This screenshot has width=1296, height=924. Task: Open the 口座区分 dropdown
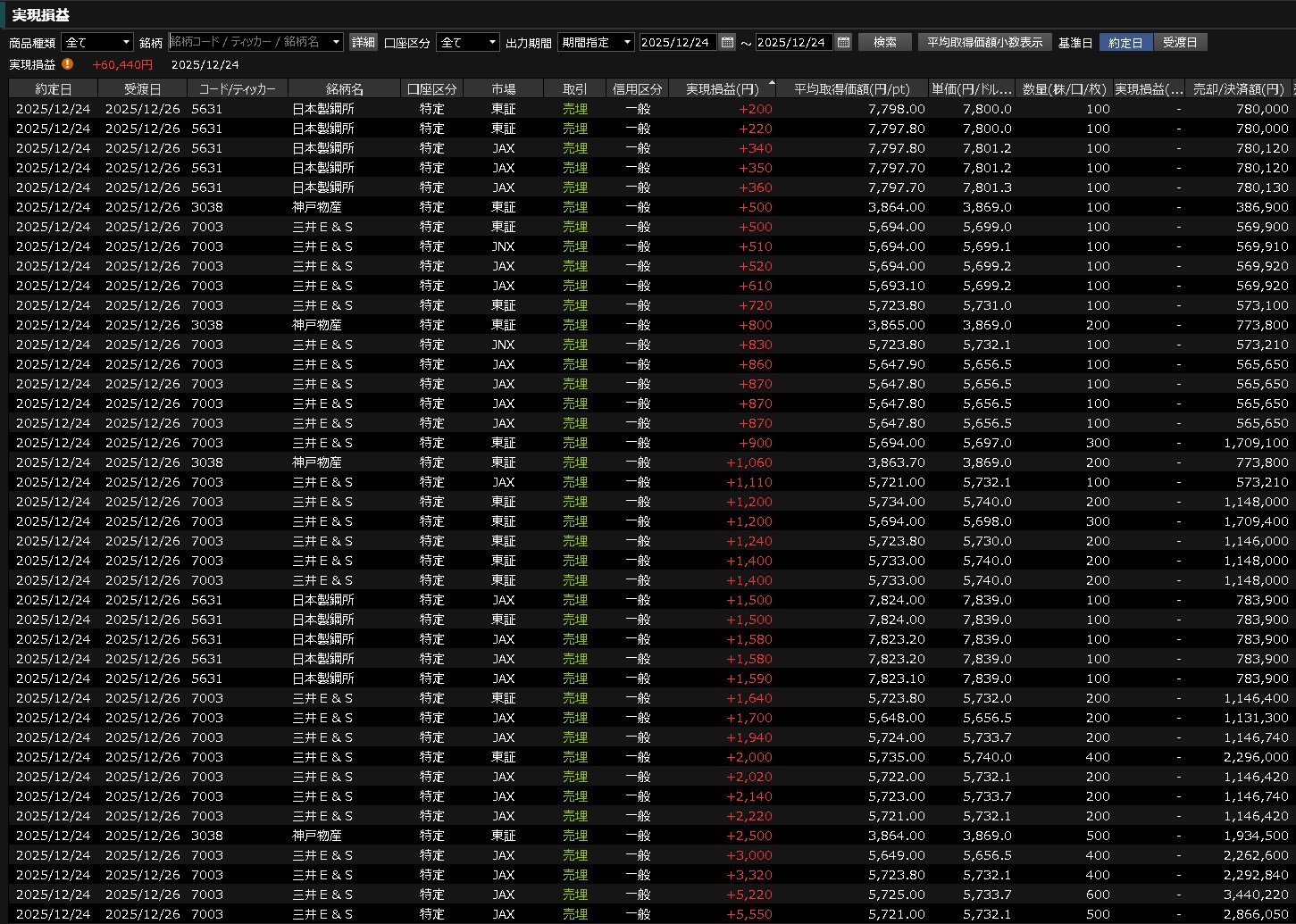pyautogui.click(x=492, y=42)
